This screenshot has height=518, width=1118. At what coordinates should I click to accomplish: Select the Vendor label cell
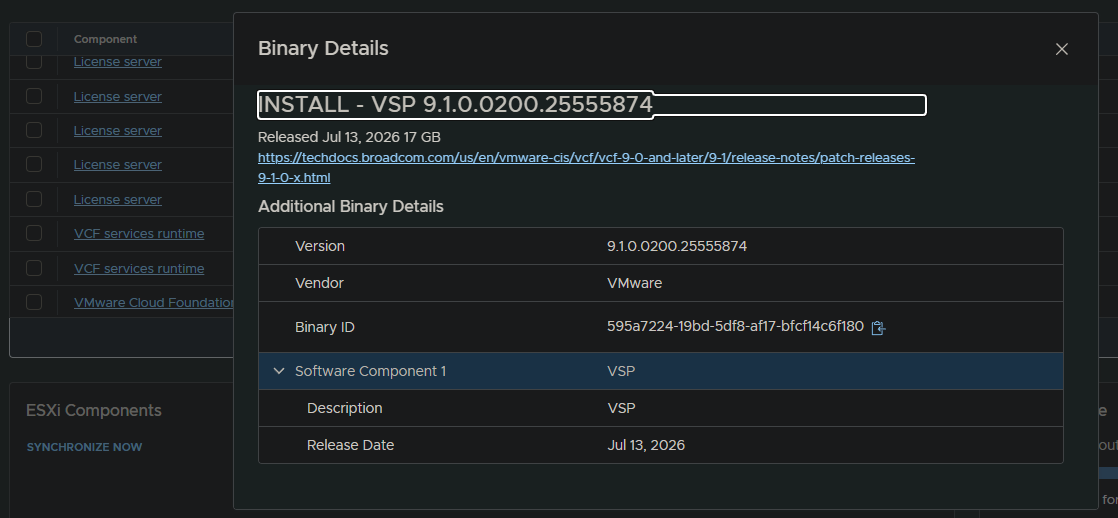click(x=319, y=283)
